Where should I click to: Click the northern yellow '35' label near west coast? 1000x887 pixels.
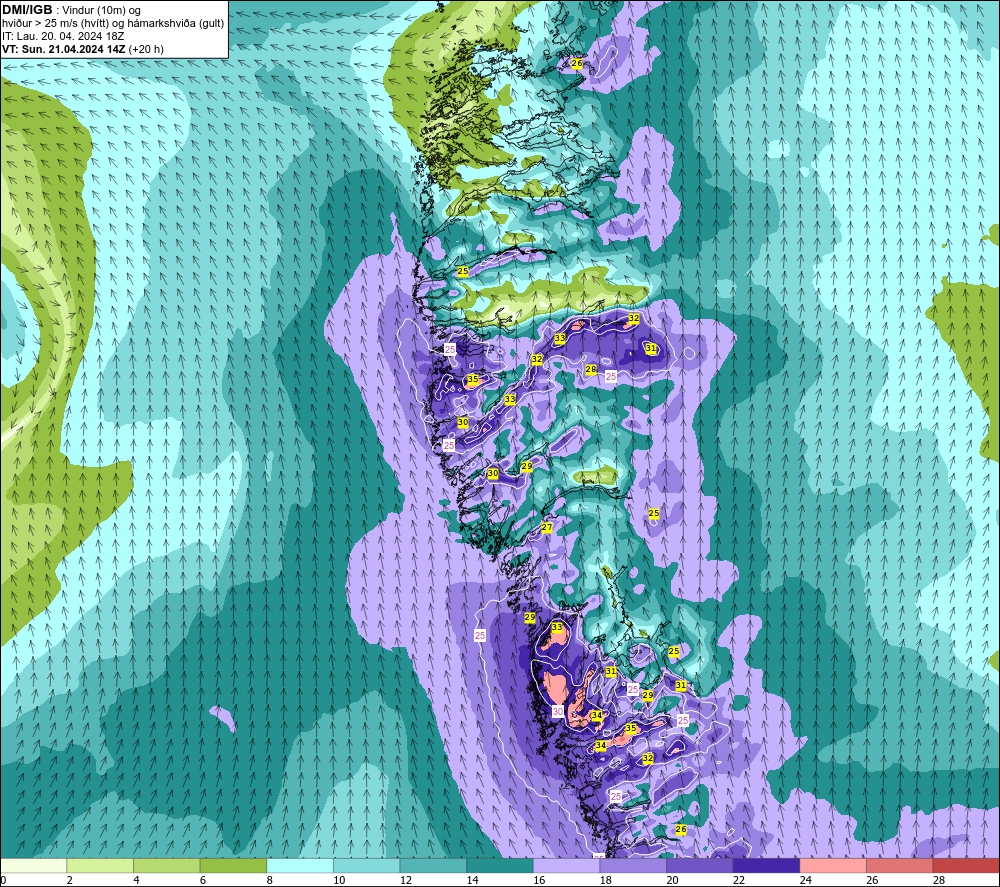click(473, 379)
